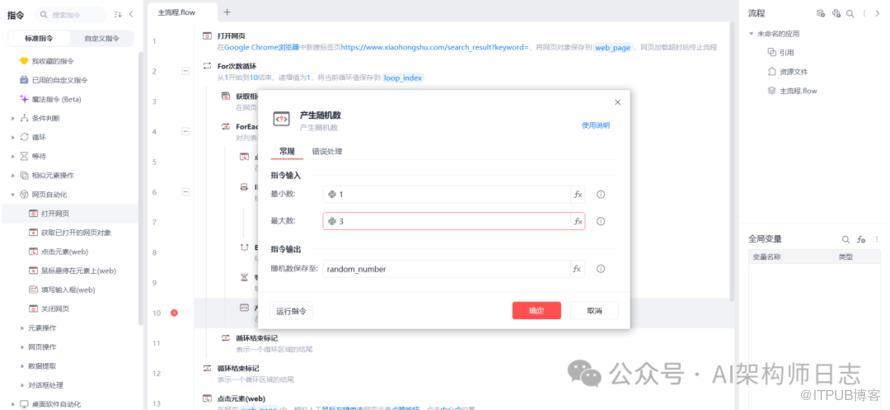Open the 资源文件 item in flow tree

point(787,72)
